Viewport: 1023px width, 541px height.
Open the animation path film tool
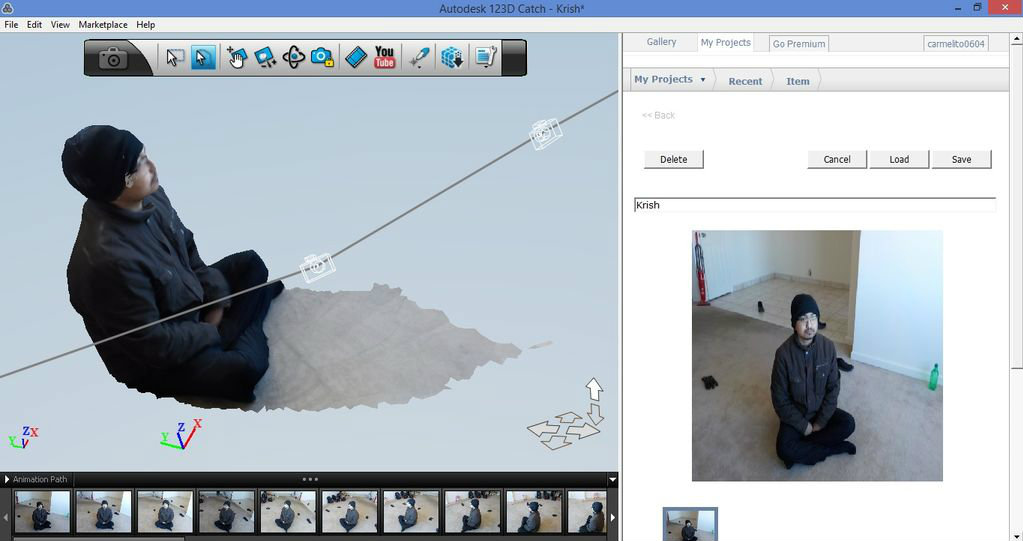356,57
